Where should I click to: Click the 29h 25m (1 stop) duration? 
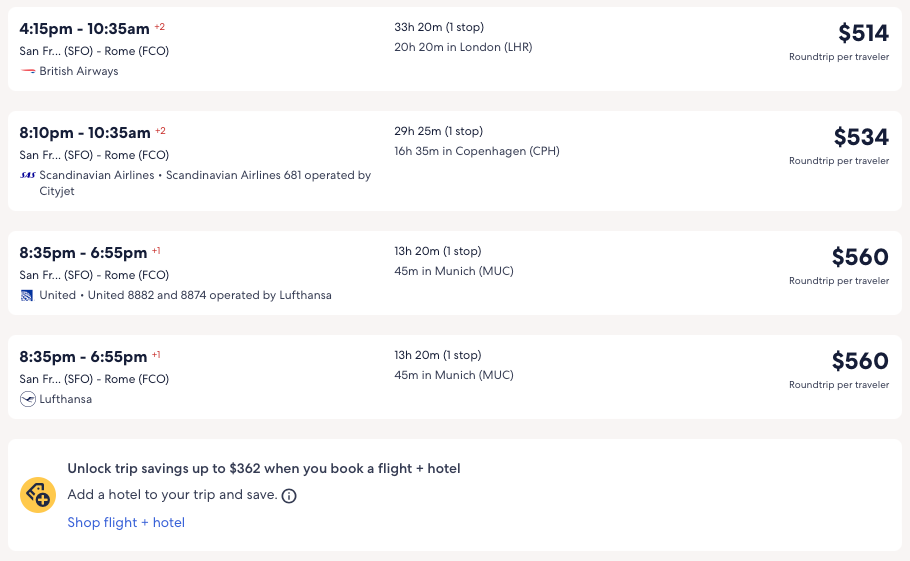(438, 132)
